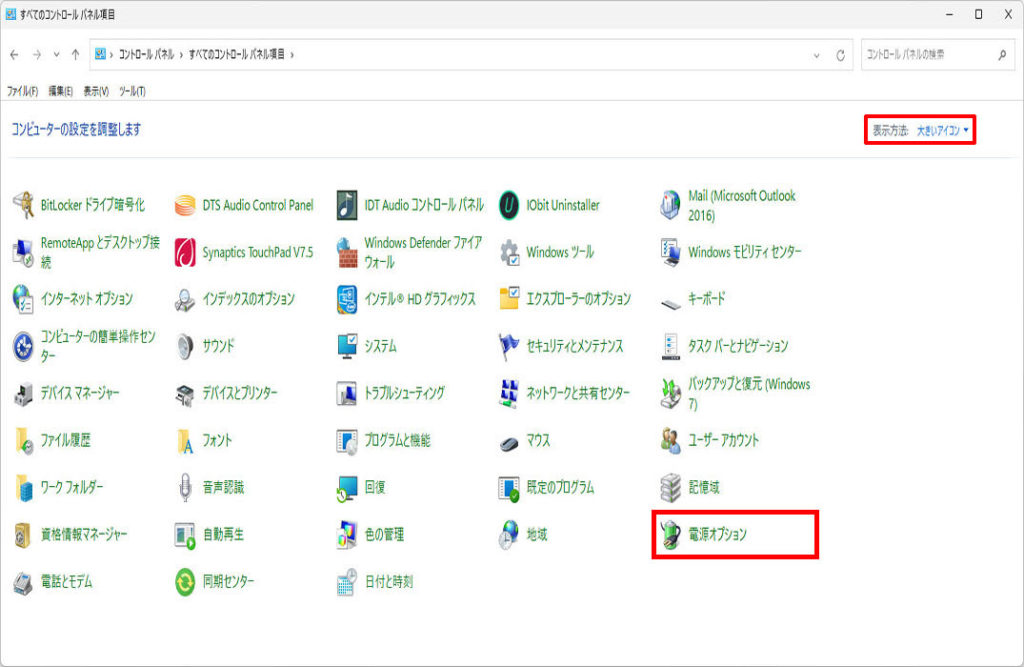Open the ツール(T) menu
Screen dimensions: 1024x667
[132, 91]
